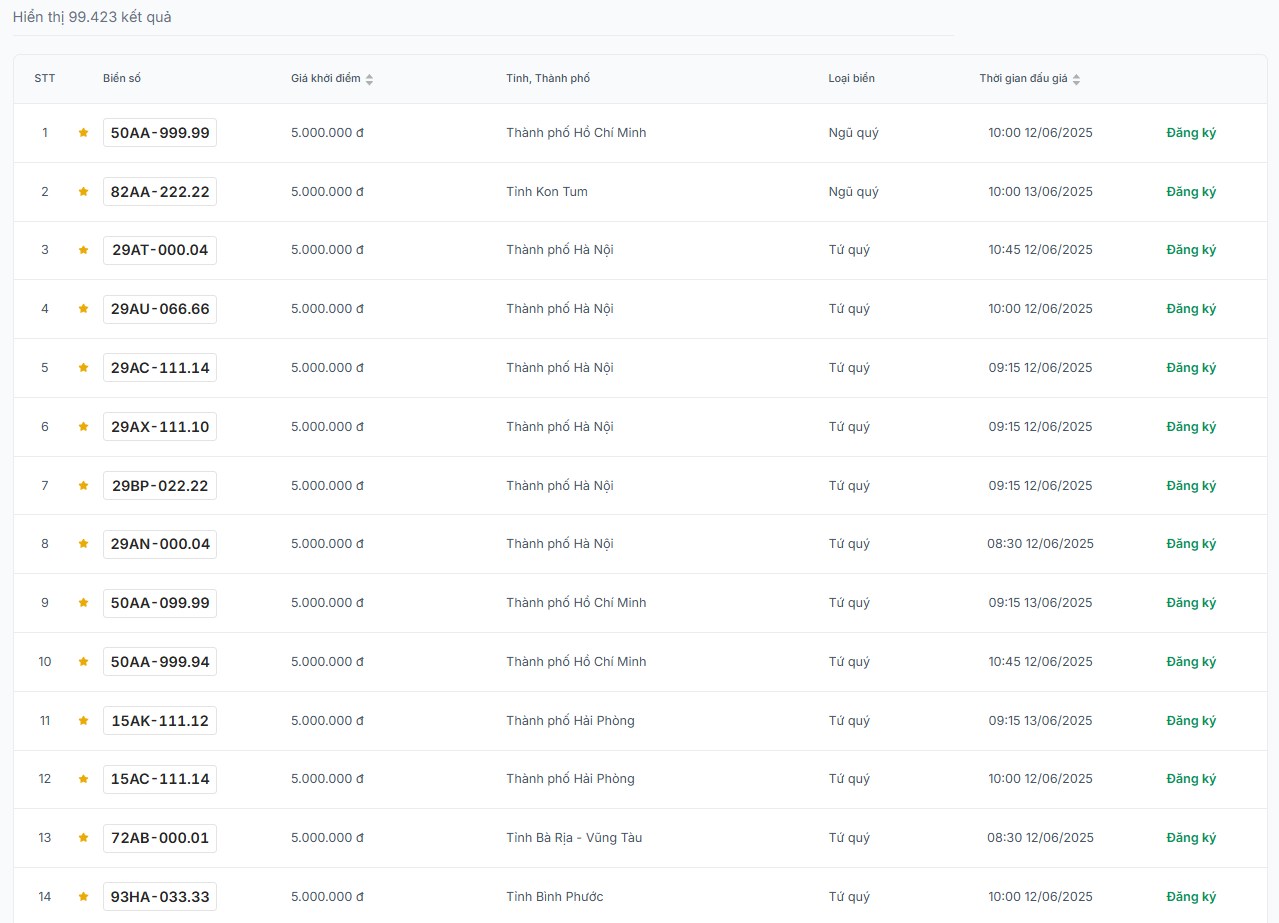Toggle star beside 93HA-033.33
This screenshot has height=923, width=1279.
tap(84, 897)
